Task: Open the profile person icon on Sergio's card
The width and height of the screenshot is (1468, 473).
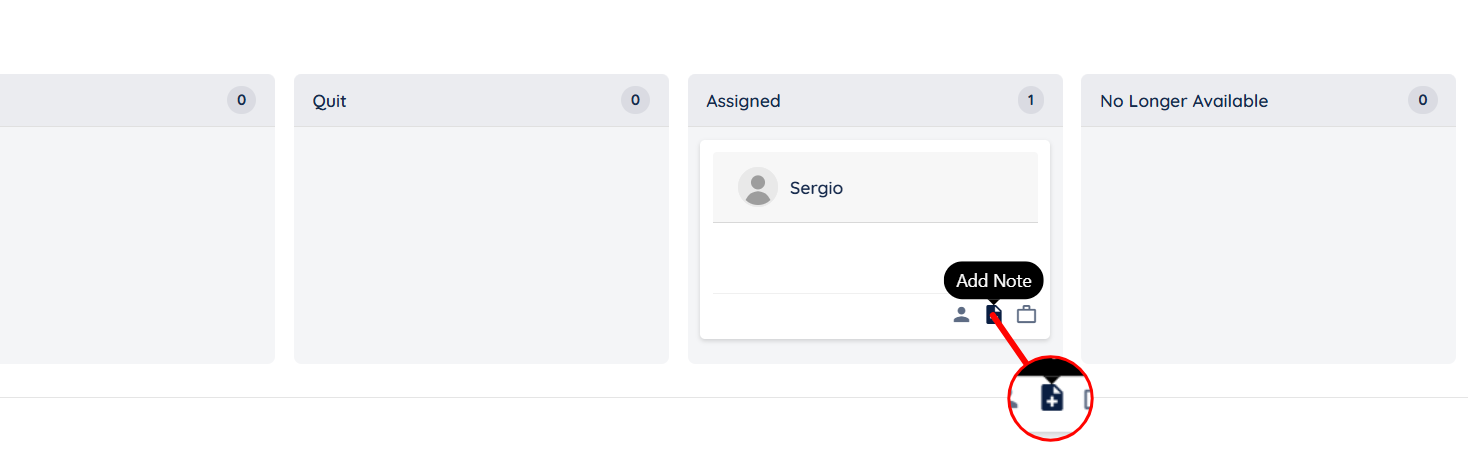Action: (x=961, y=315)
